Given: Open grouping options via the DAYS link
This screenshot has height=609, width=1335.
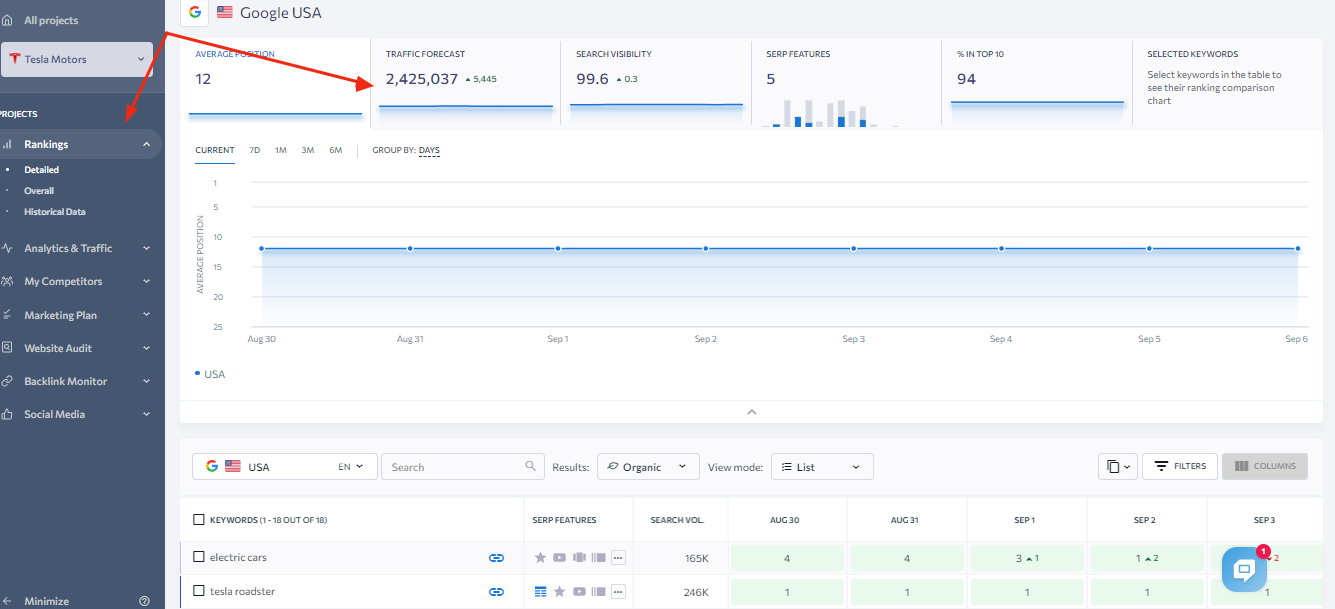Looking at the screenshot, I should click(x=428, y=150).
